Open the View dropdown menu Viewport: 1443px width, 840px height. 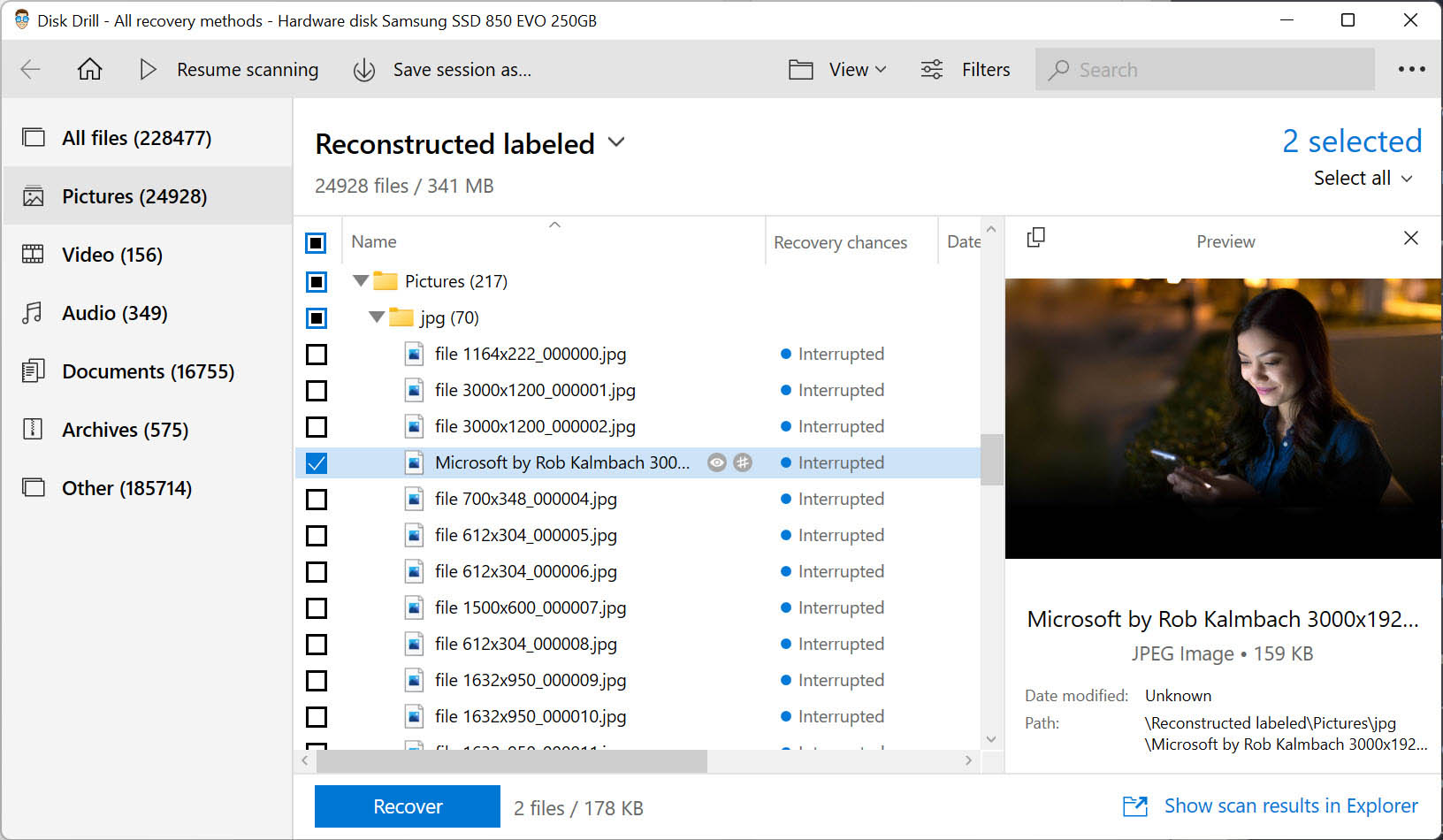click(857, 70)
